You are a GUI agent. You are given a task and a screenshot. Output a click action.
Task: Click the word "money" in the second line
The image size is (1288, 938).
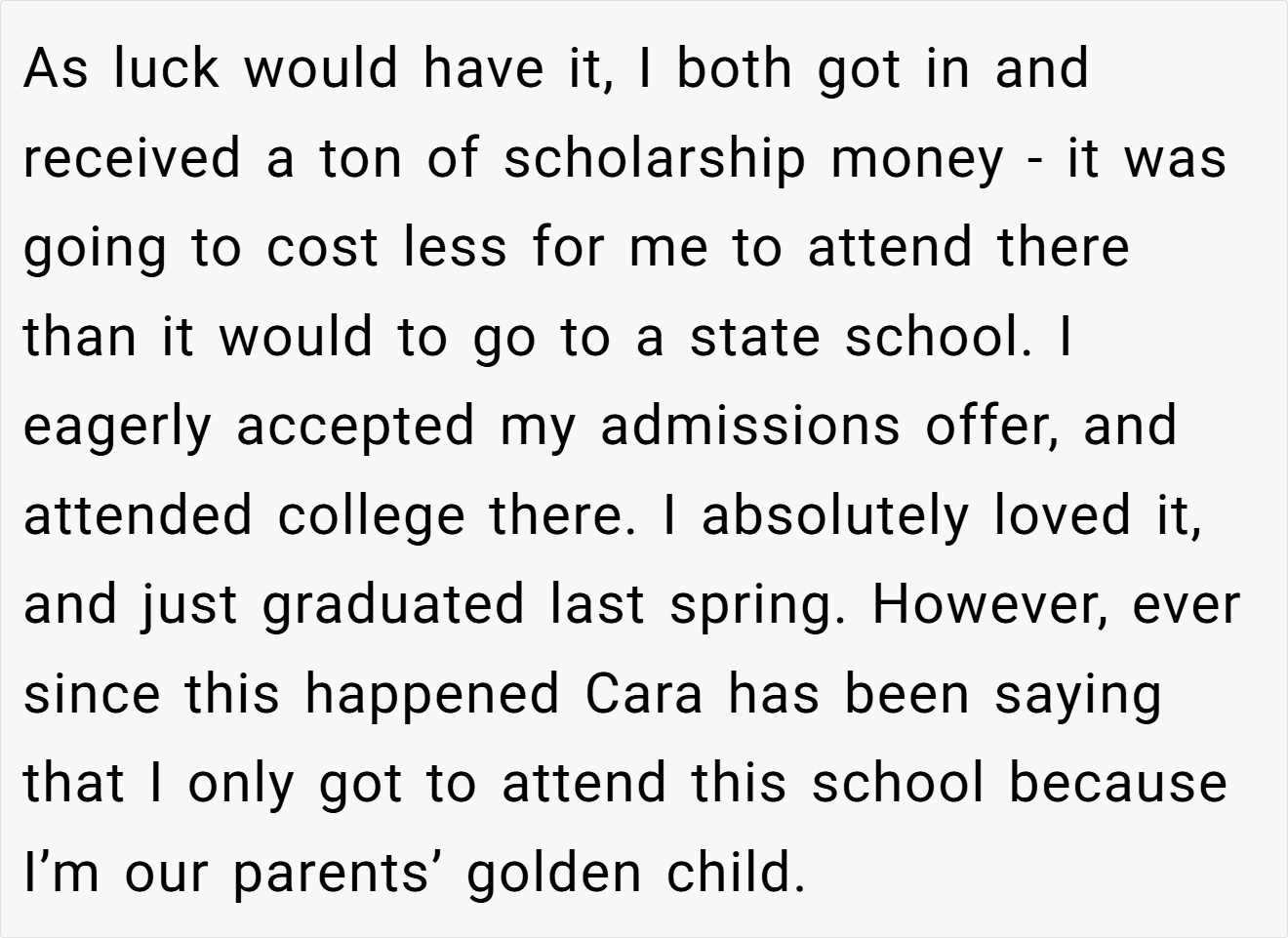point(916,161)
